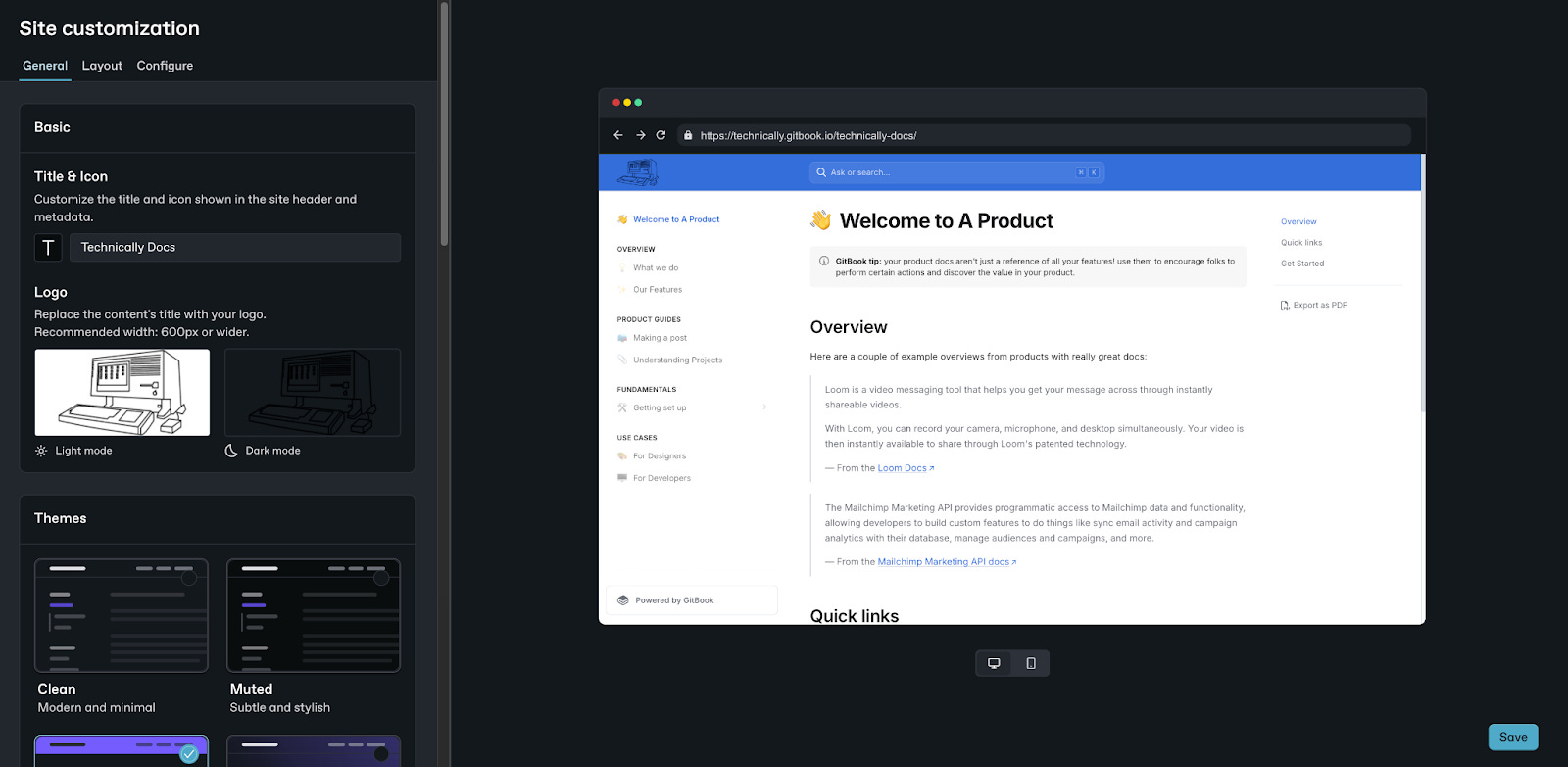Click the Powered by GitBook badge
Image resolution: width=1568 pixels, height=767 pixels.
click(x=692, y=600)
